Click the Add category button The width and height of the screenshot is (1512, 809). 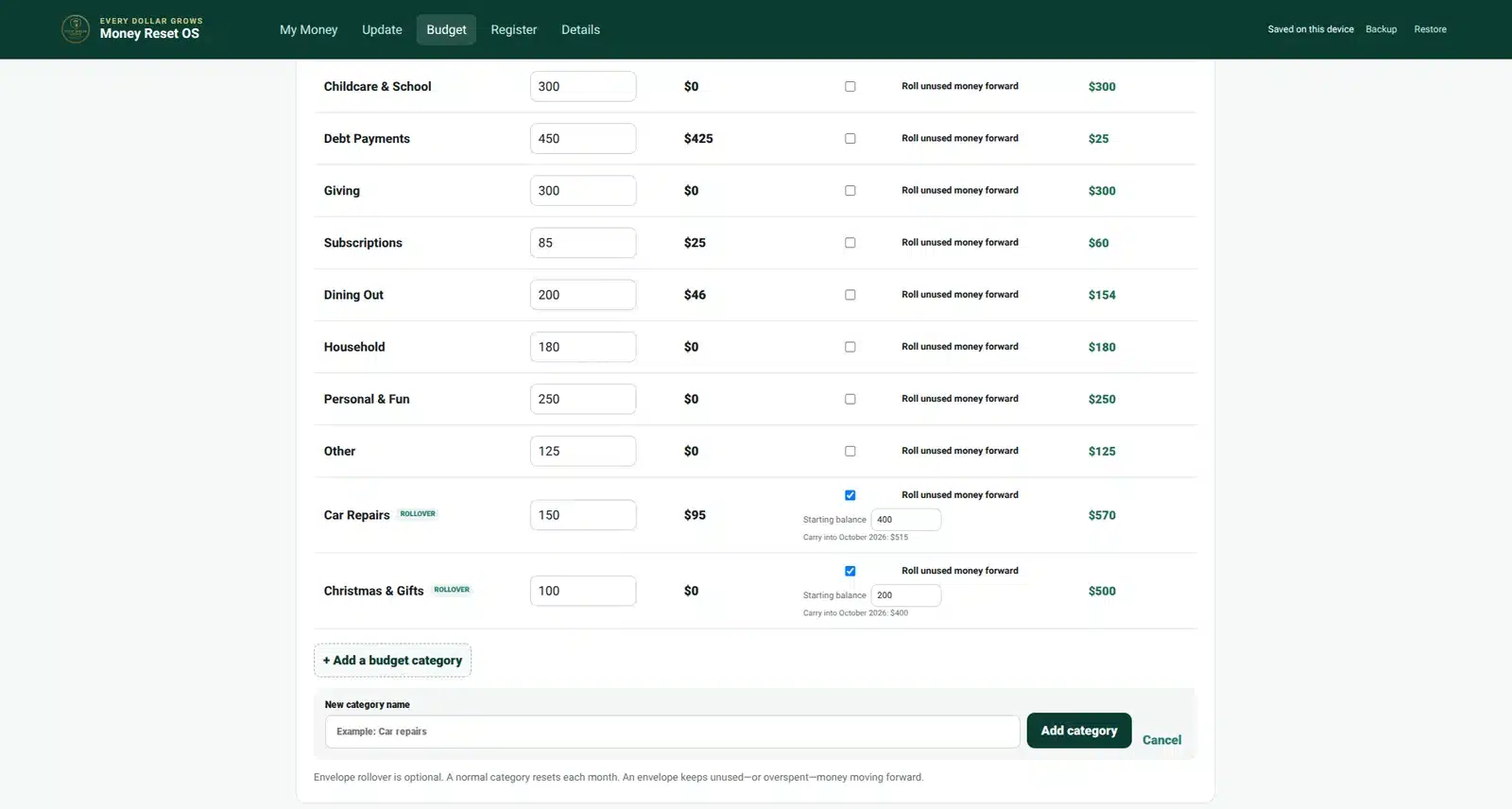[x=1079, y=731]
